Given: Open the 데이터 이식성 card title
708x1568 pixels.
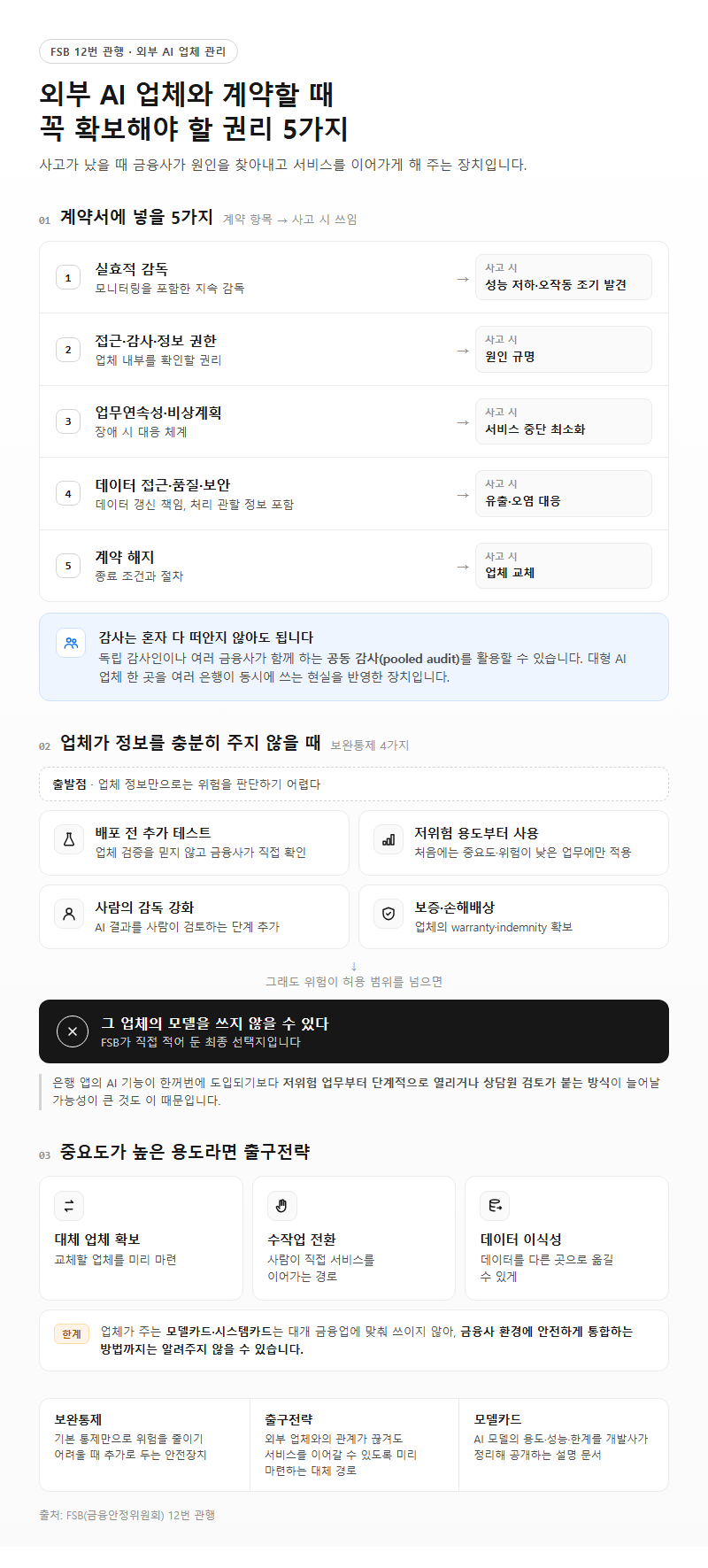Looking at the screenshot, I should [521, 1240].
